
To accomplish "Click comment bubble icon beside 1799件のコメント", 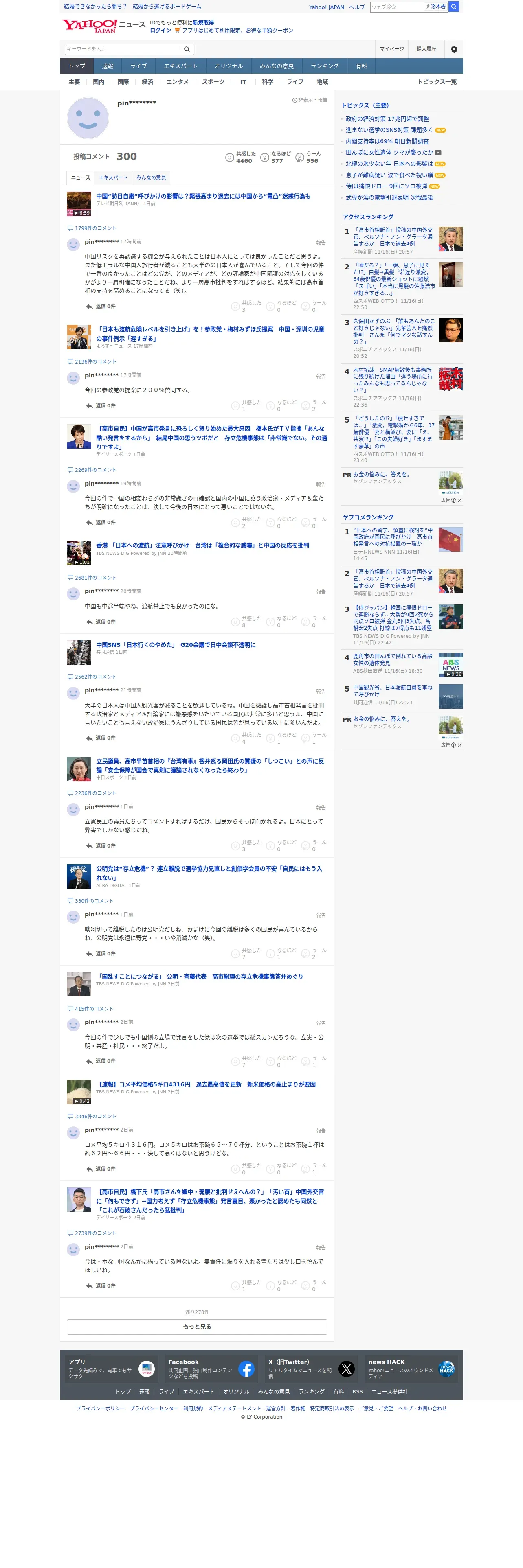I will (70, 228).
